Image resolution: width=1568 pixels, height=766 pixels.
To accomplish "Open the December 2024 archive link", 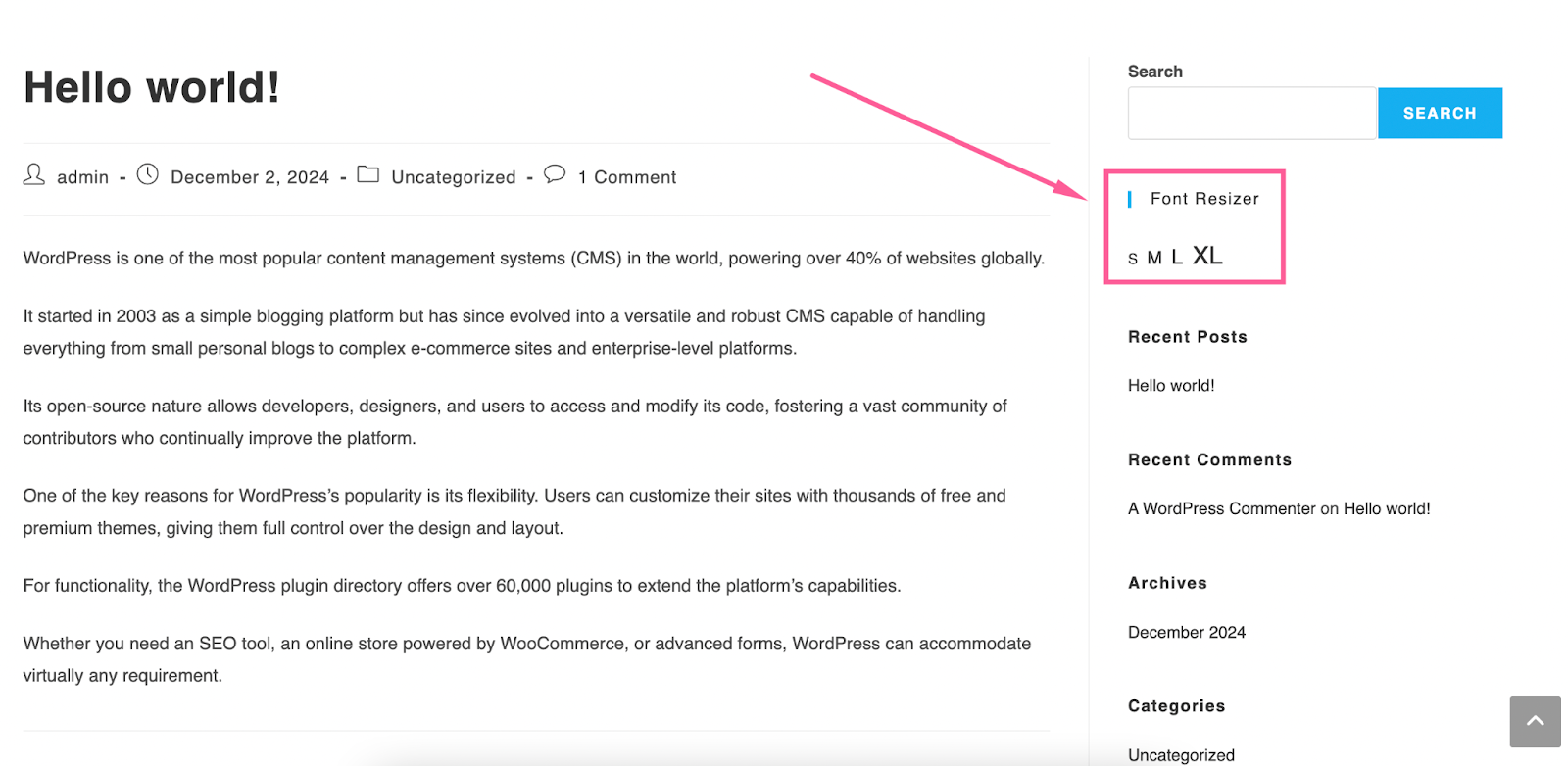I will pyautogui.click(x=1187, y=633).
